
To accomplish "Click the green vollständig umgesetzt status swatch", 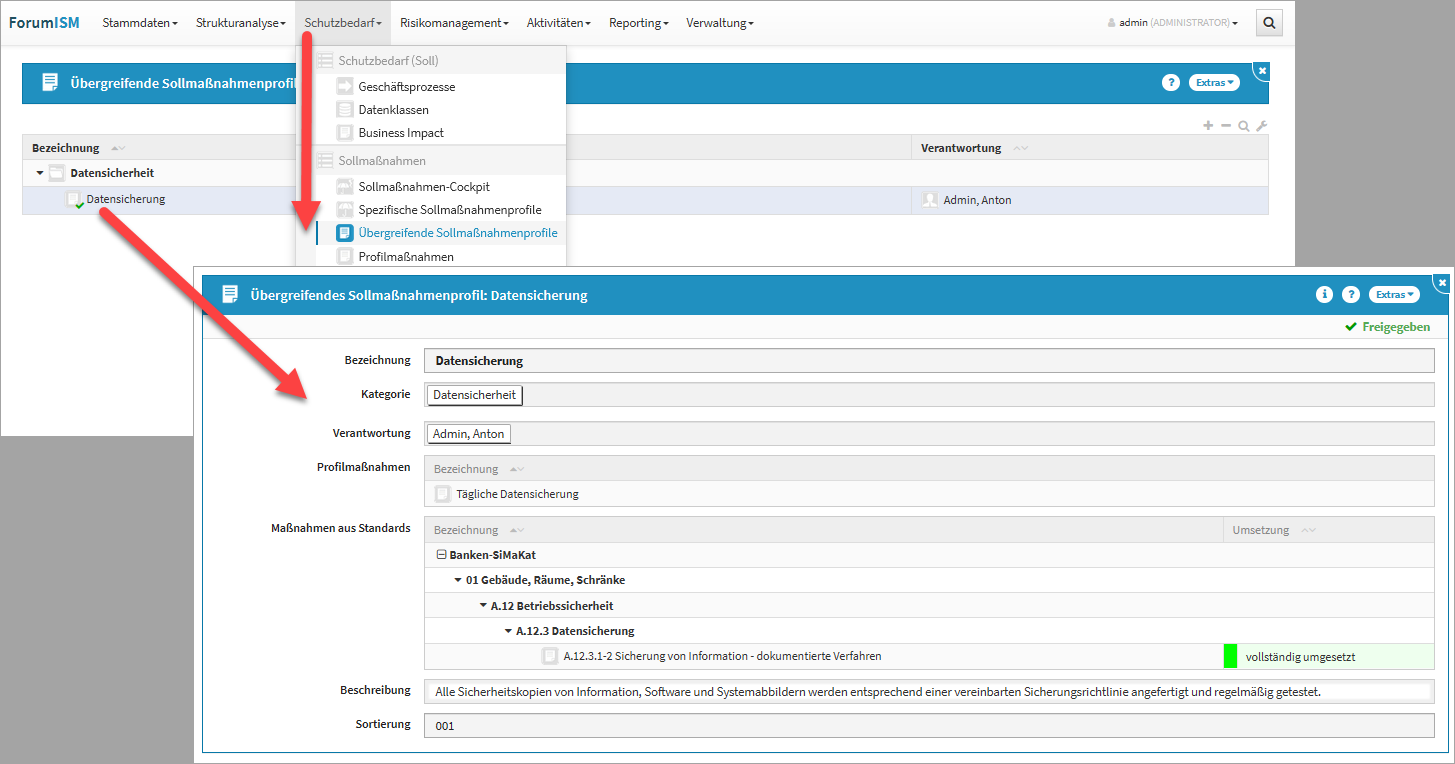I will [x=1230, y=656].
